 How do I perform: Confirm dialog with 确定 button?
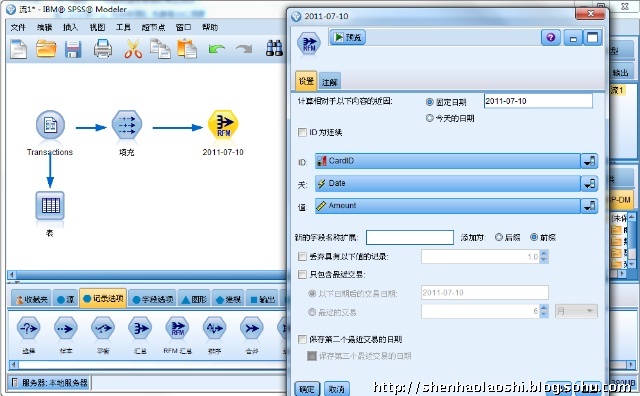307,389
